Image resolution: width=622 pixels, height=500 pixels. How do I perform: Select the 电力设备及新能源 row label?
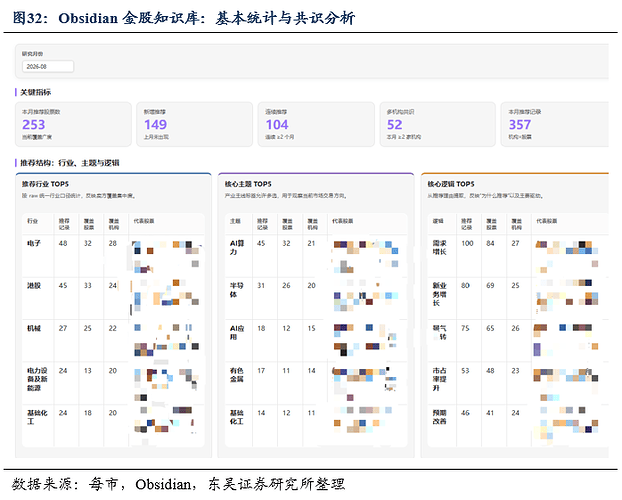tap(37, 379)
